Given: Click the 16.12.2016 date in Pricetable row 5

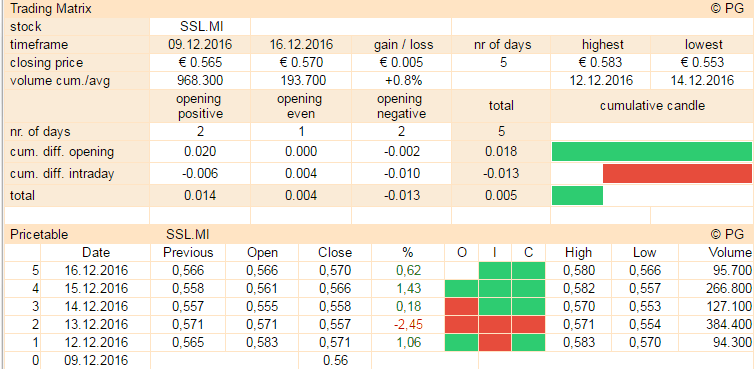Looking at the screenshot, I should [x=96, y=270].
